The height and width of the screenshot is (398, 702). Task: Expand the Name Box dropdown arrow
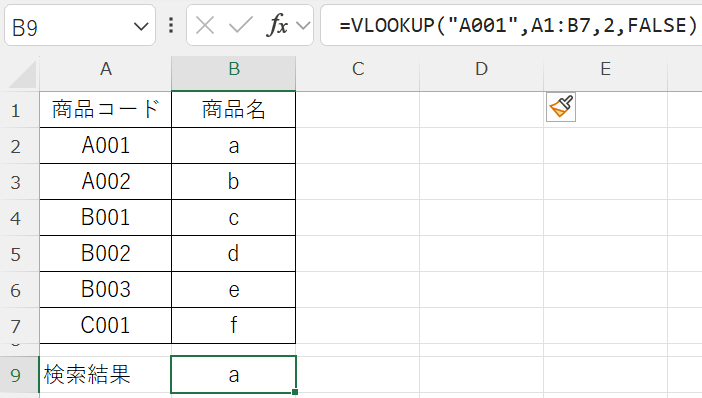tap(141, 27)
